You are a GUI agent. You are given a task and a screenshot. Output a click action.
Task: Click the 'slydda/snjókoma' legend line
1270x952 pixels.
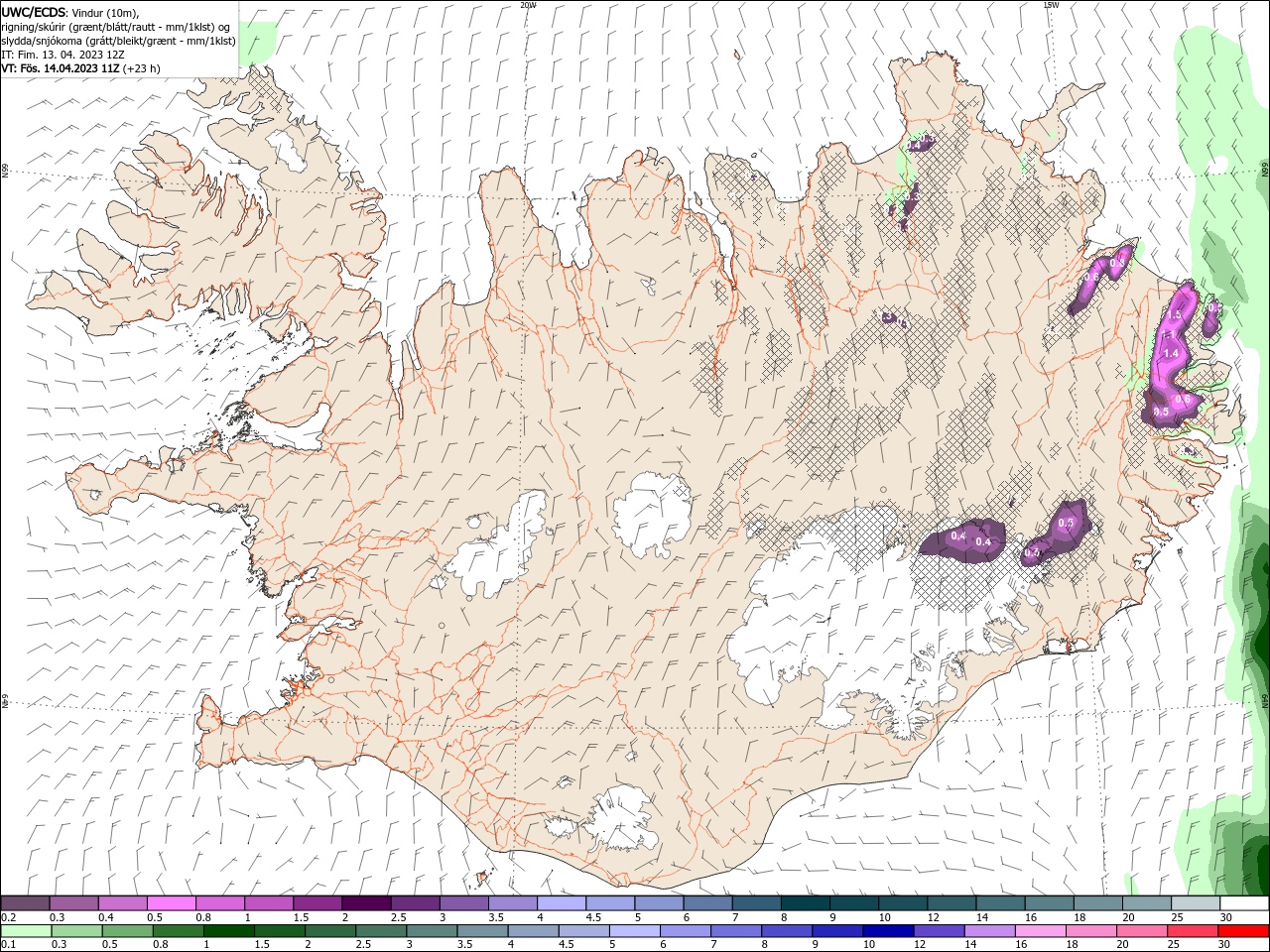coord(118,41)
